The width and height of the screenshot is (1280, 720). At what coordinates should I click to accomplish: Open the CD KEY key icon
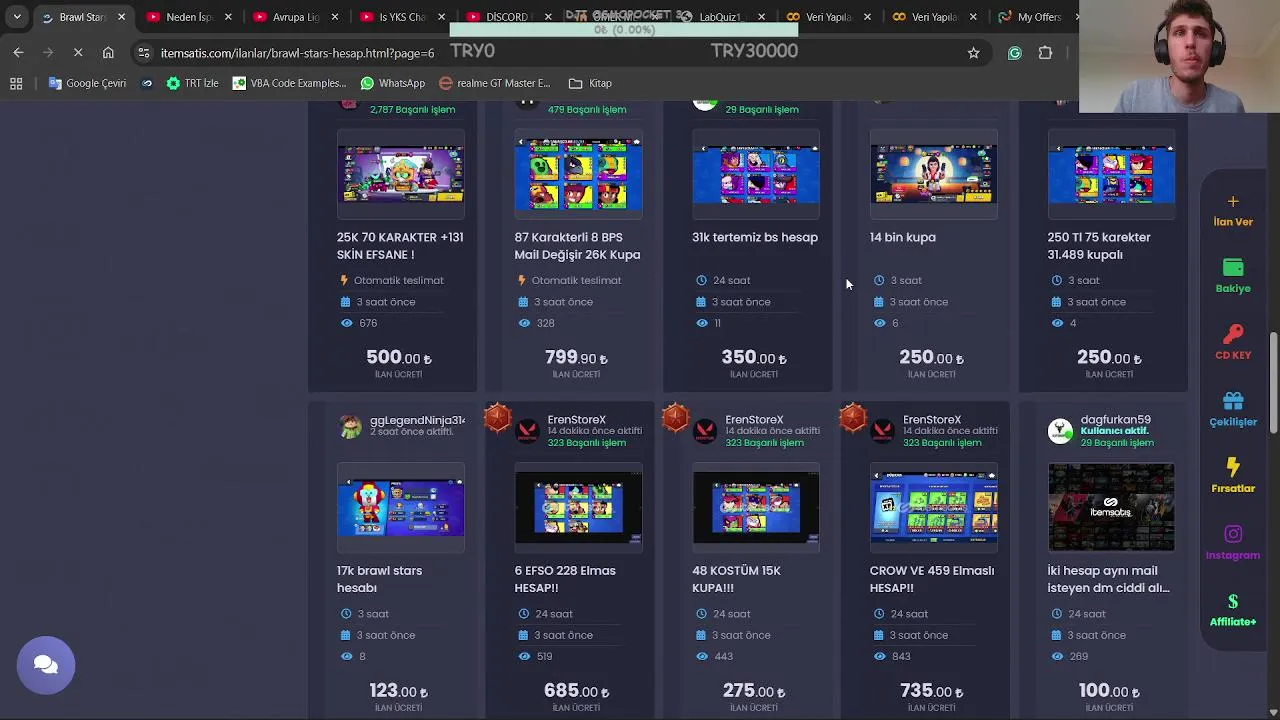(1233, 334)
